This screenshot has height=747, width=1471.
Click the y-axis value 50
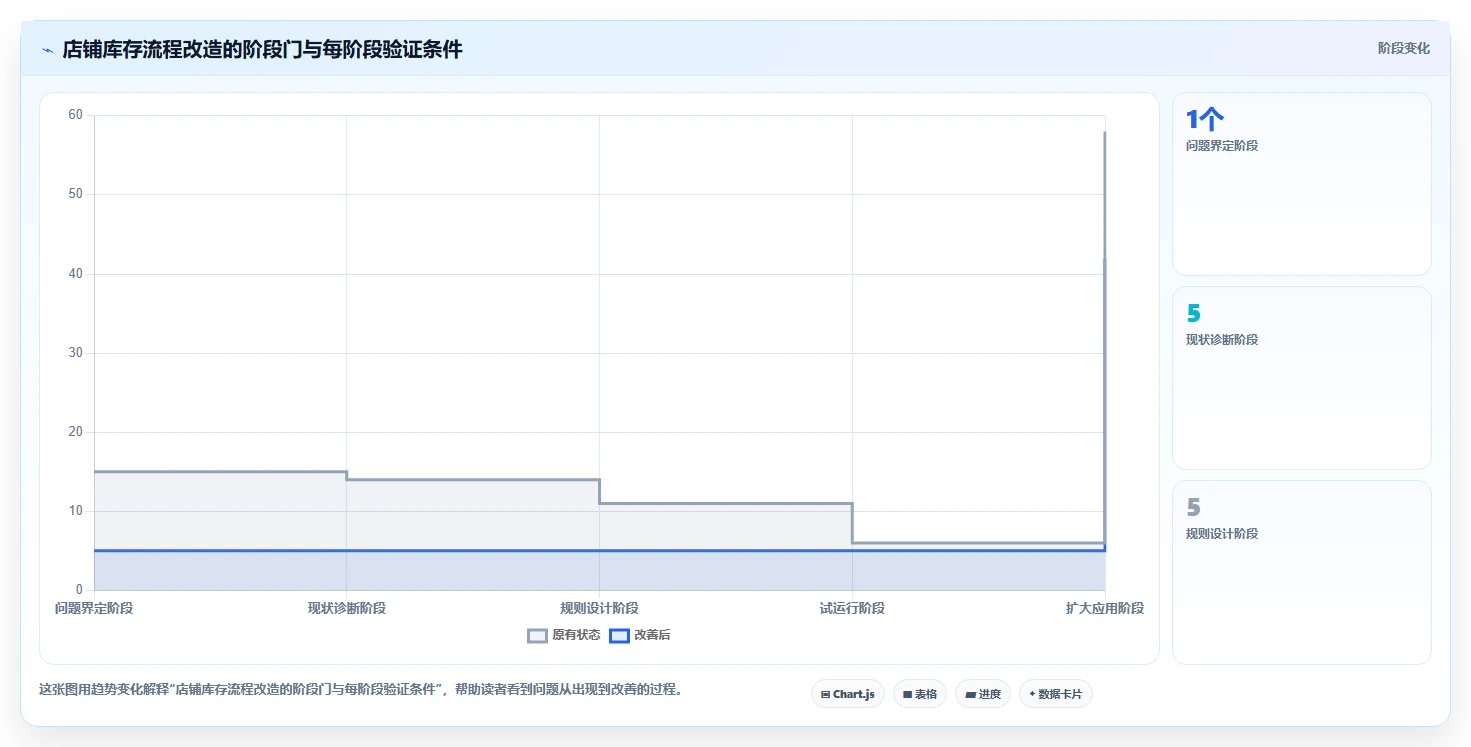click(75, 194)
